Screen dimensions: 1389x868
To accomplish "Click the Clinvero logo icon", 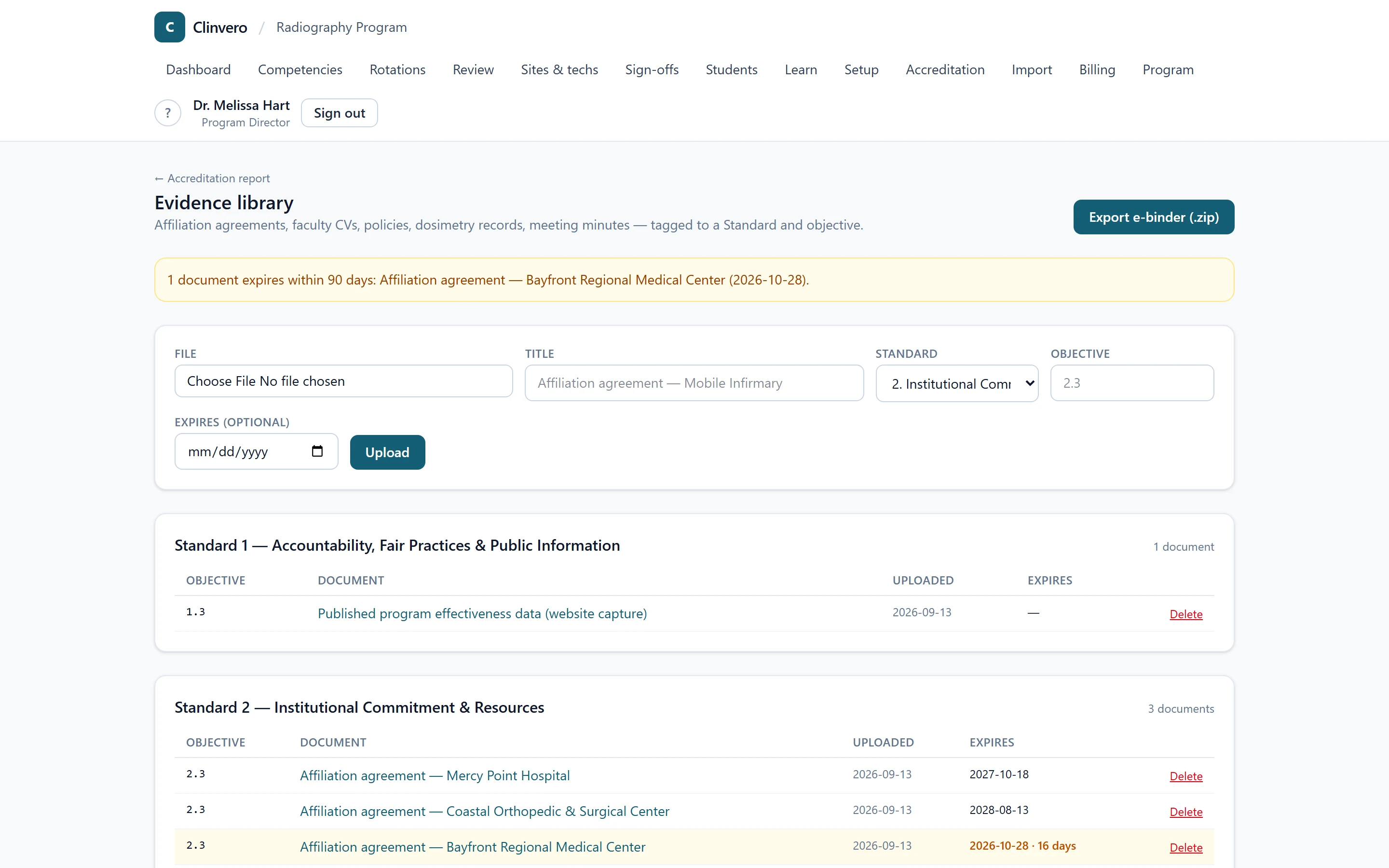I will (169, 27).
